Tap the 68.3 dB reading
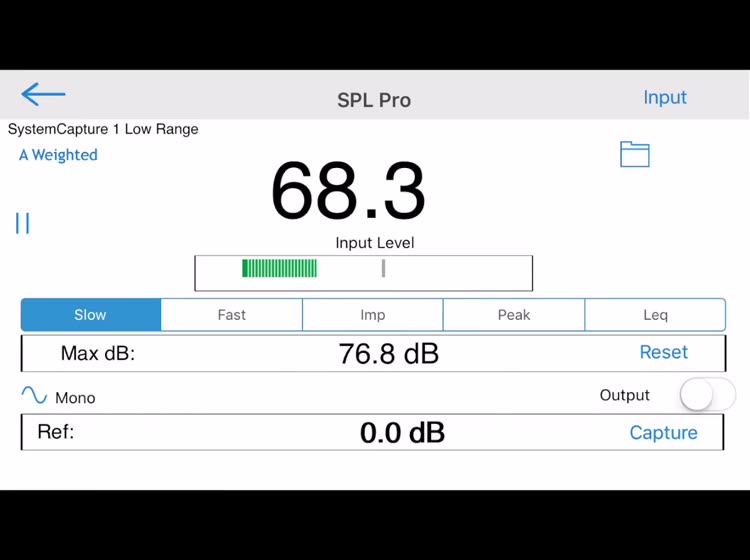The image size is (750, 560). [348, 191]
